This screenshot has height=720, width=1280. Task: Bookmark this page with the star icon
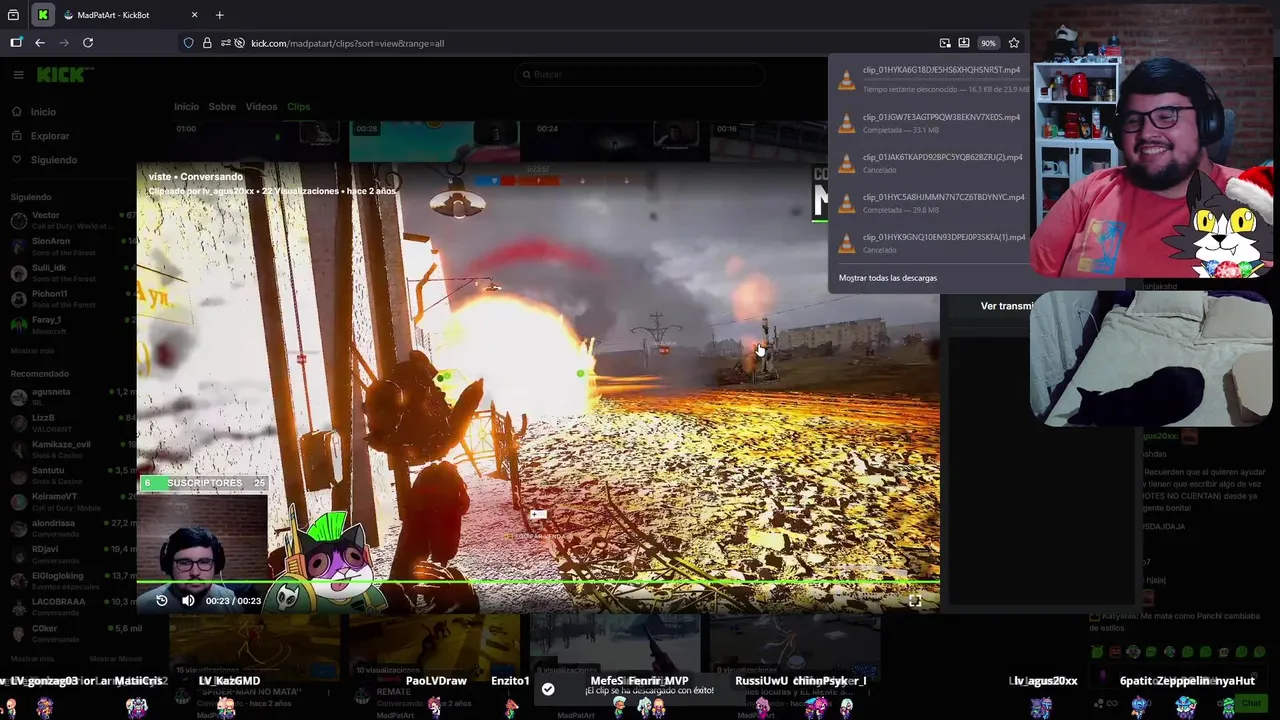coord(1014,43)
